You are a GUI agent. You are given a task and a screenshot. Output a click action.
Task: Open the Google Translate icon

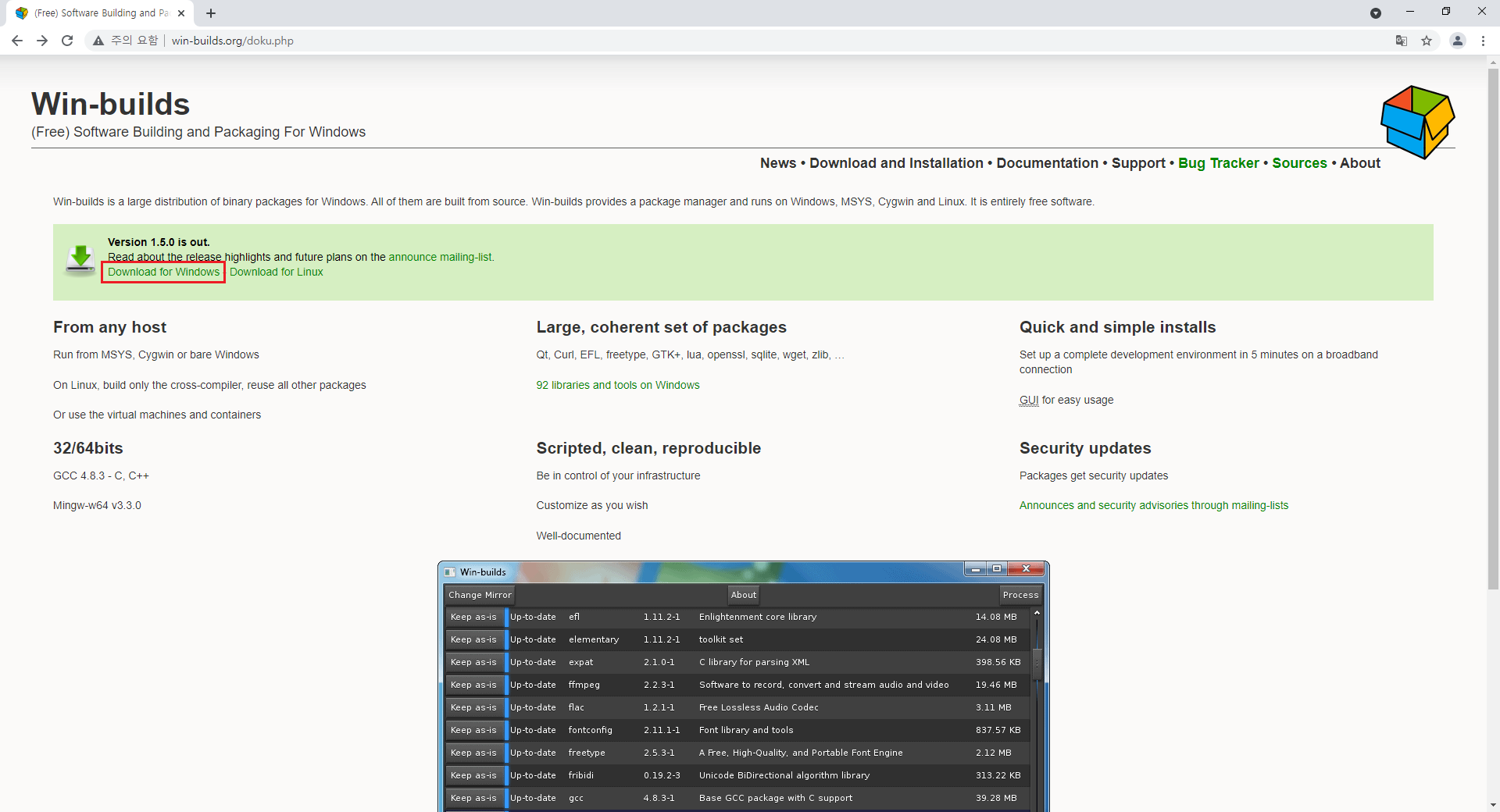(x=1402, y=41)
